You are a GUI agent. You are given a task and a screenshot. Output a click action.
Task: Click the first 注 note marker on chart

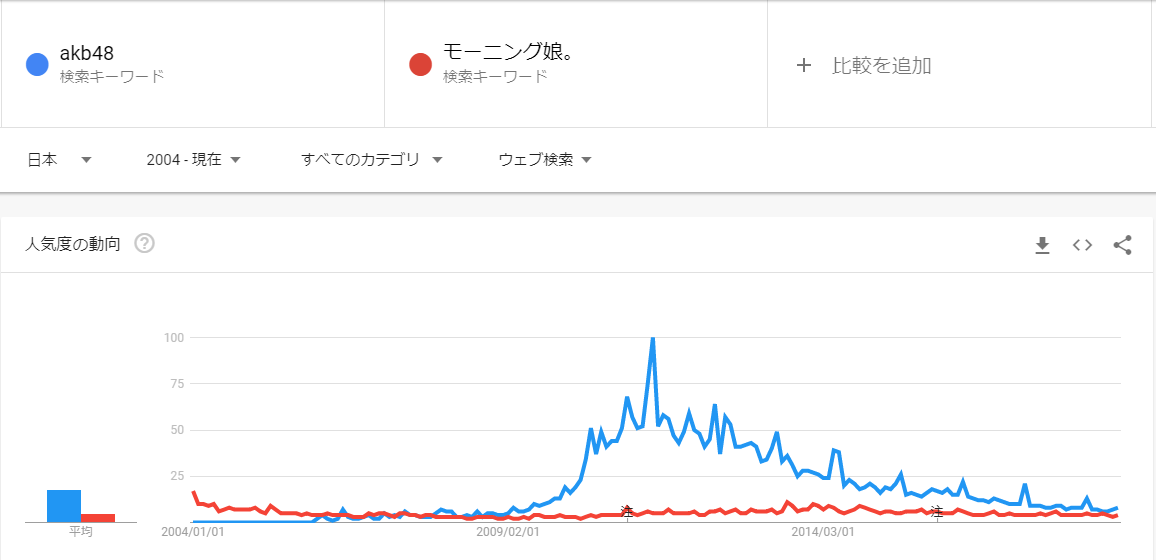[627, 510]
